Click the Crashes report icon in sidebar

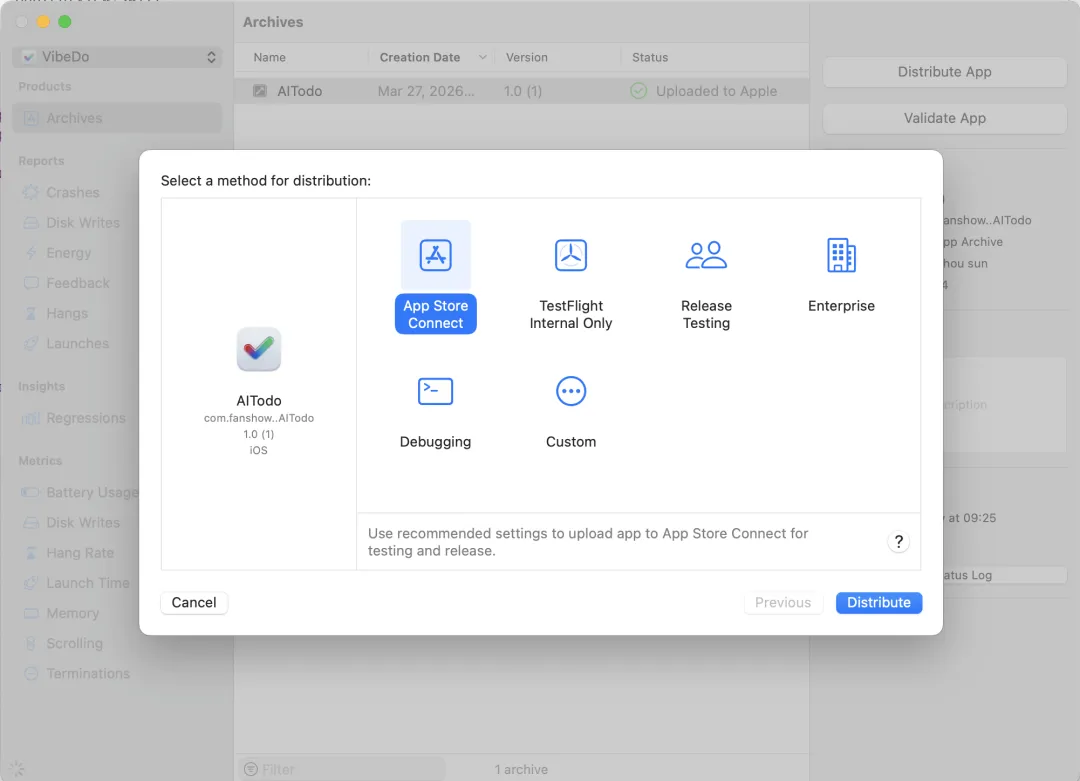pyautogui.click(x=31, y=192)
